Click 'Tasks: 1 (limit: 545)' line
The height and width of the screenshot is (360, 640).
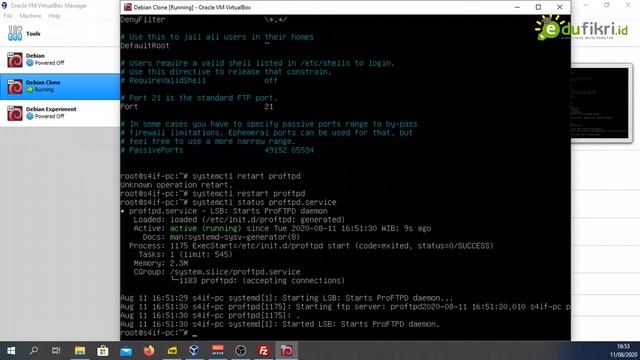click(185, 254)
